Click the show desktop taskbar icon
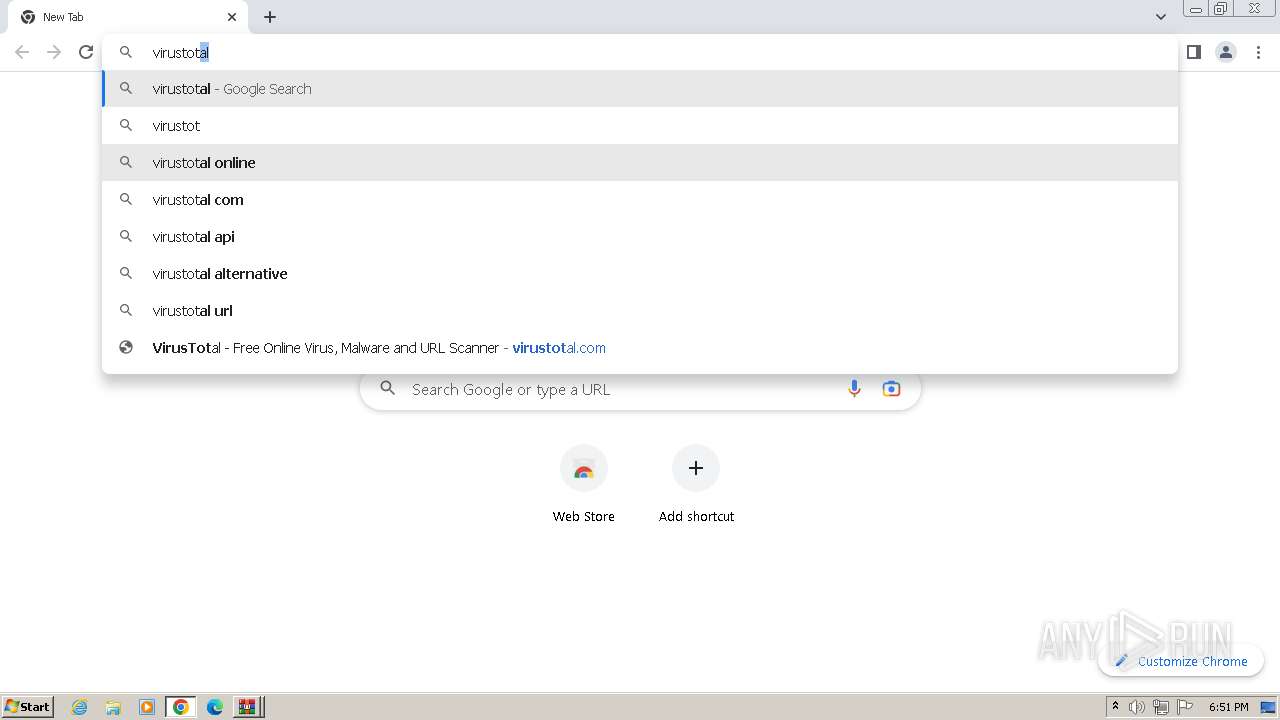 [1269, 707]
